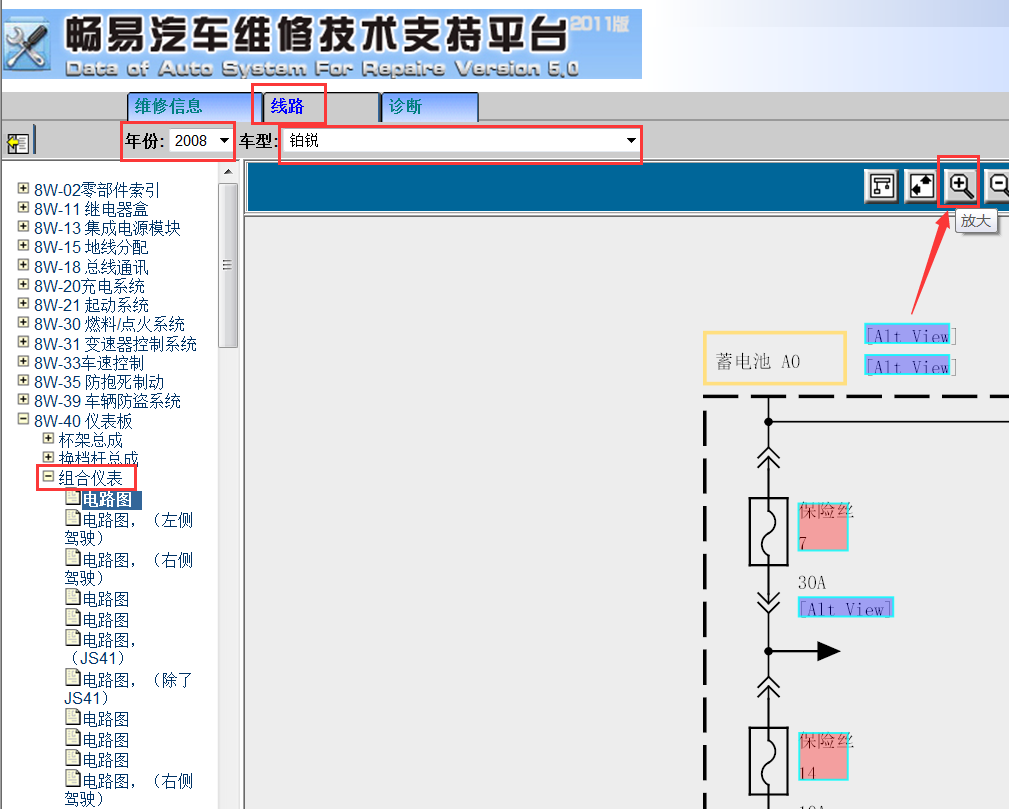Open 电路图, (JS41) entry
The width and height of the screenshot is (1009, 809).
tap(101, 649)
